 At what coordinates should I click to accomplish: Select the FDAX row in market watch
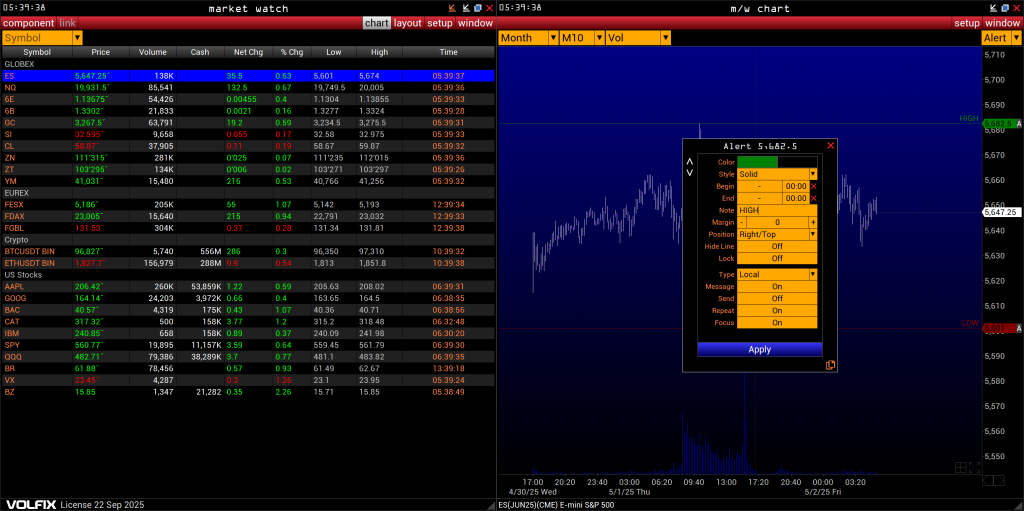coord(248,216)
